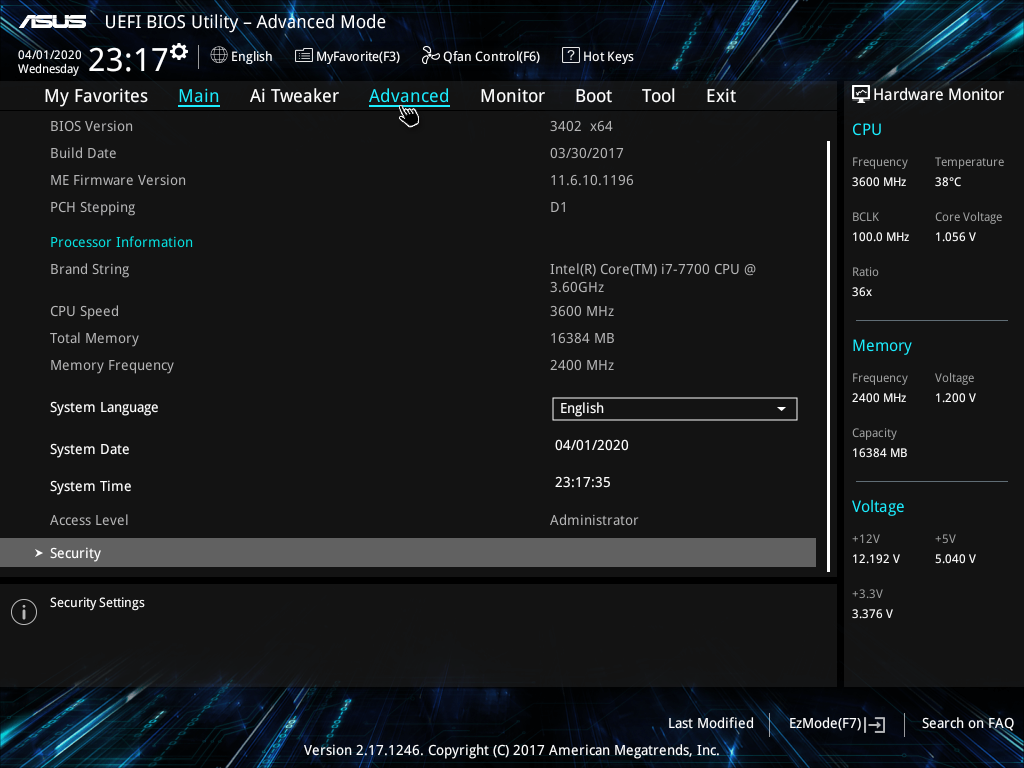Click the 38°C temperature reading
The height and width of the screenshot is (768, 1024).
948,182
